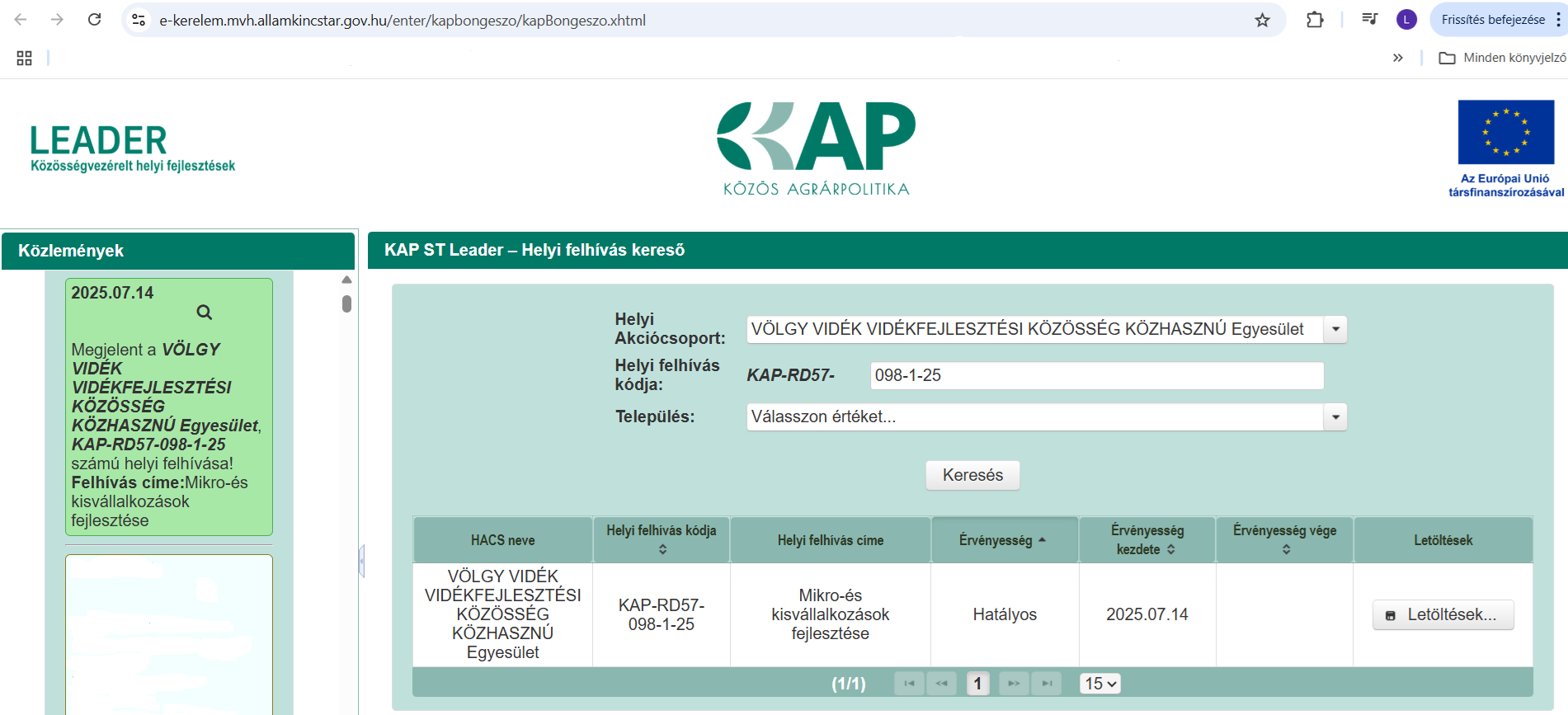Screen dimensions: 1568x715
Task: Reload the current page
Action: point(94,20)
